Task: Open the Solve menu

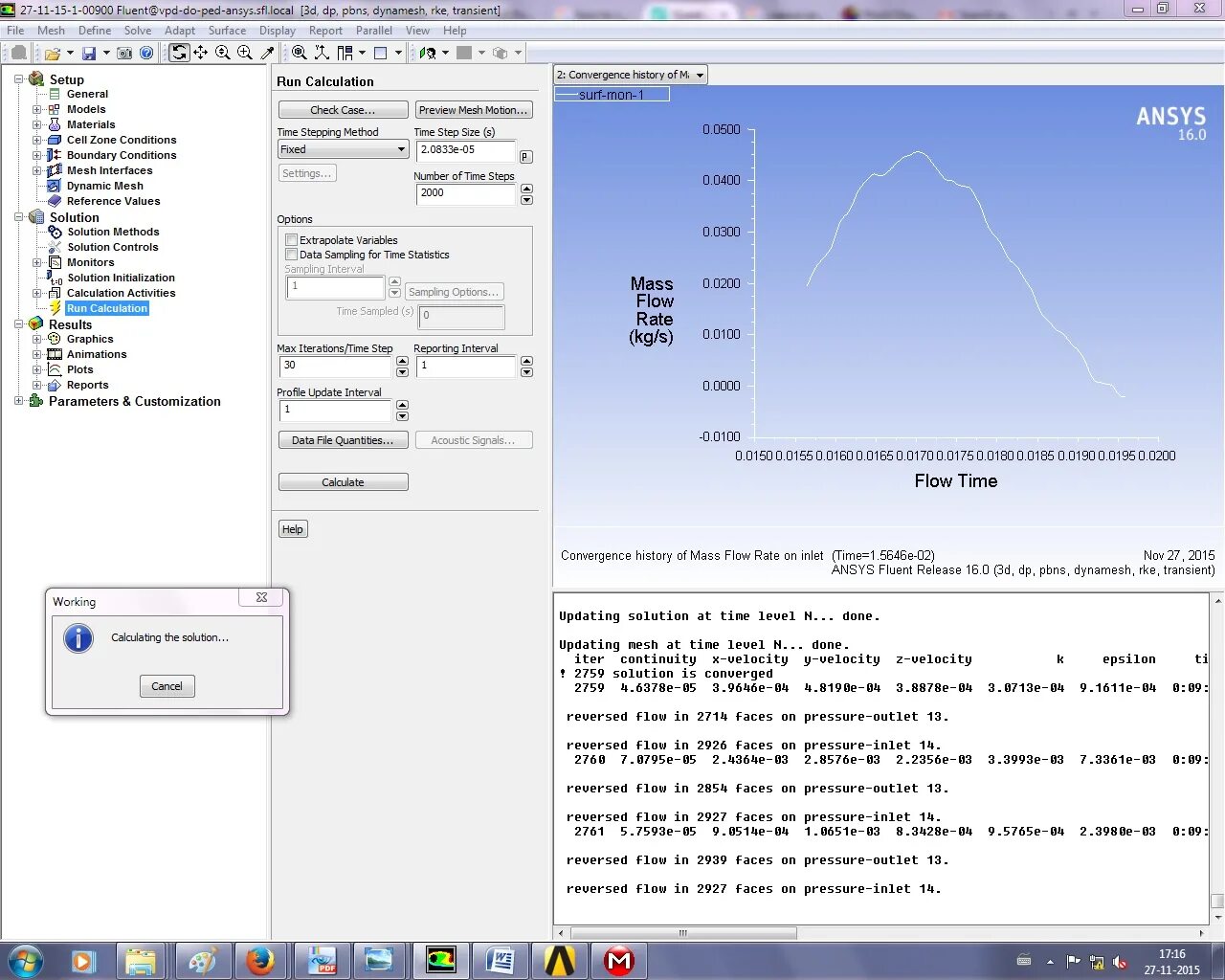Action: point(138,31)
